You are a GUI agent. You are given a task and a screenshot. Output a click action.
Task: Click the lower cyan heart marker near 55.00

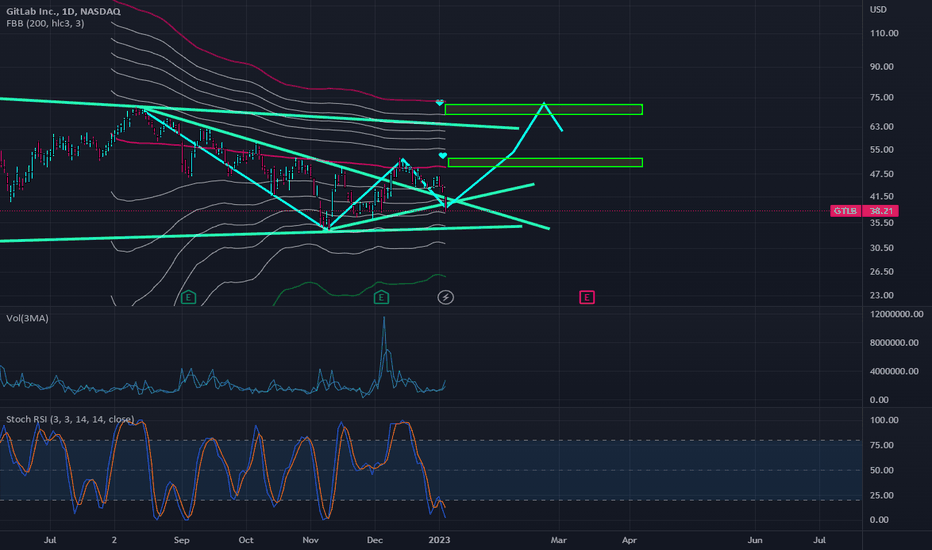click(443, 156)
